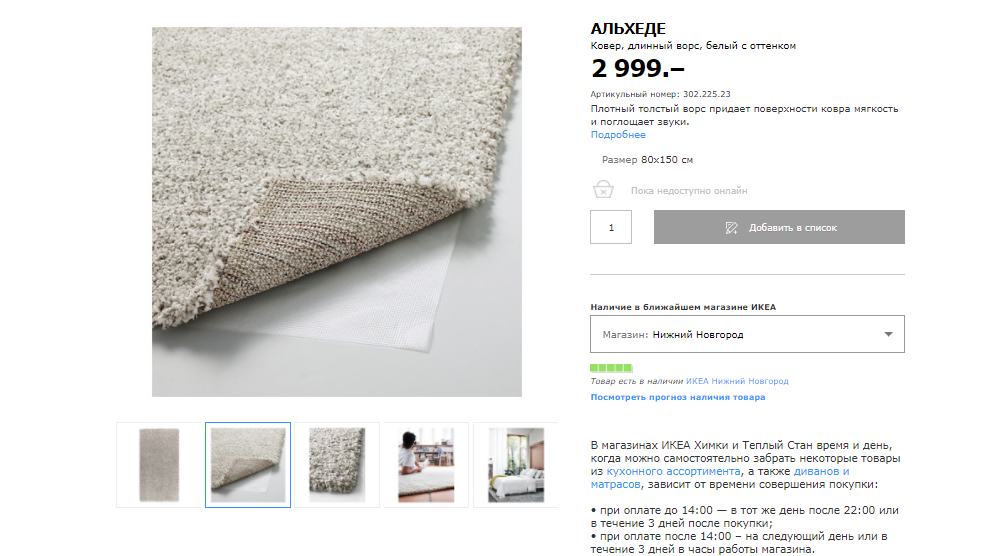Image resolution: width=1008 pixels, height=556 pixels.
Task: Select the folded corner rug thumbnail
Action: tap(248, 465)
